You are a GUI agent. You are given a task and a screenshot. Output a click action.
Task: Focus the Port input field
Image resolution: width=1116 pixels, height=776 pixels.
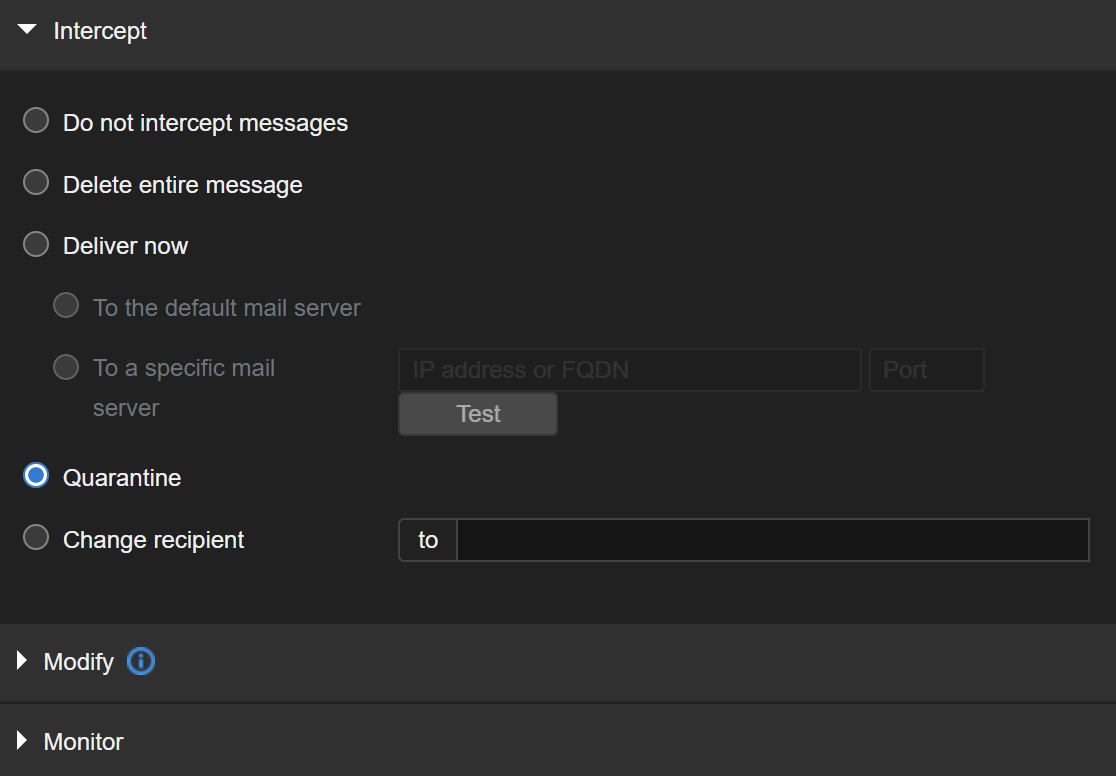pyautogui.click(x=926, y=370)
